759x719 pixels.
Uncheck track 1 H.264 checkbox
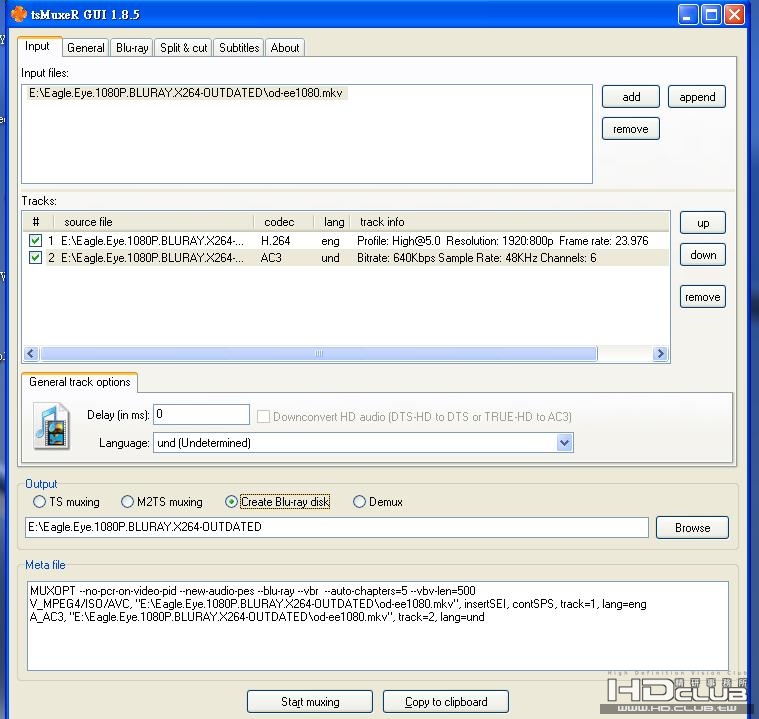point(35,241)
